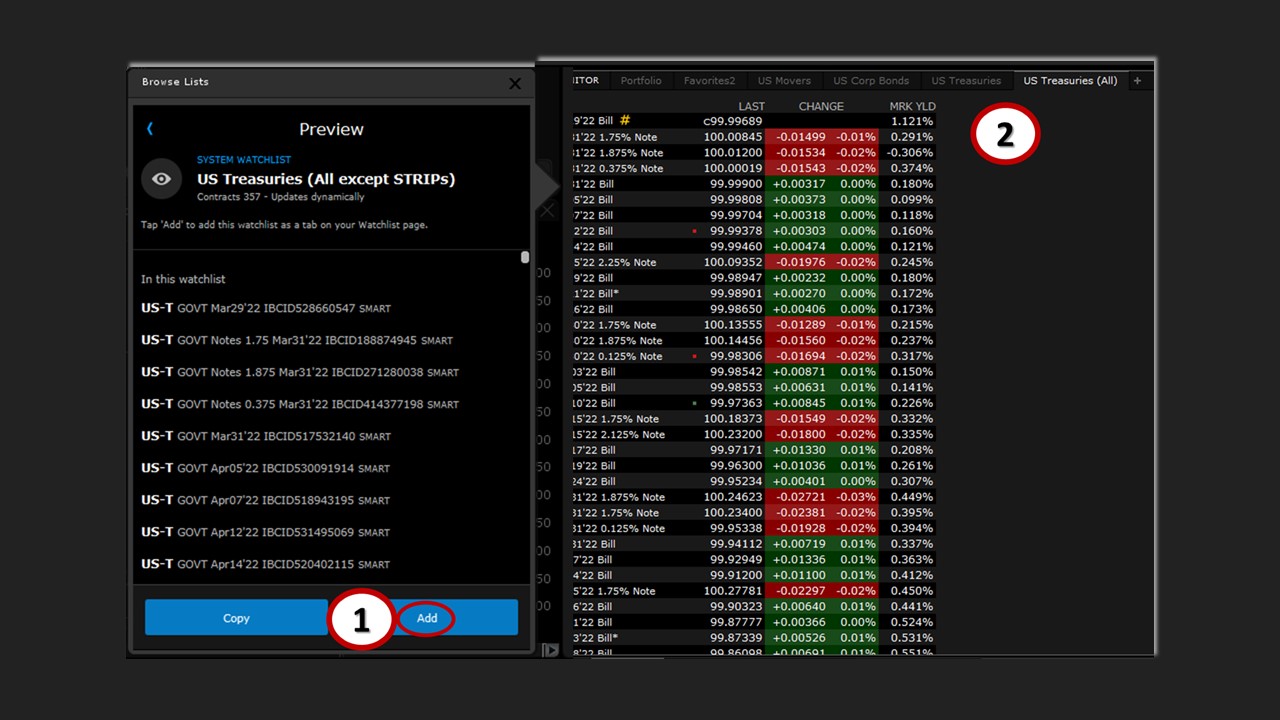The width and height of the screenshot is (1280, 720).
Task: Click the plus icon to add a new tab
Action: point(1137,81)
